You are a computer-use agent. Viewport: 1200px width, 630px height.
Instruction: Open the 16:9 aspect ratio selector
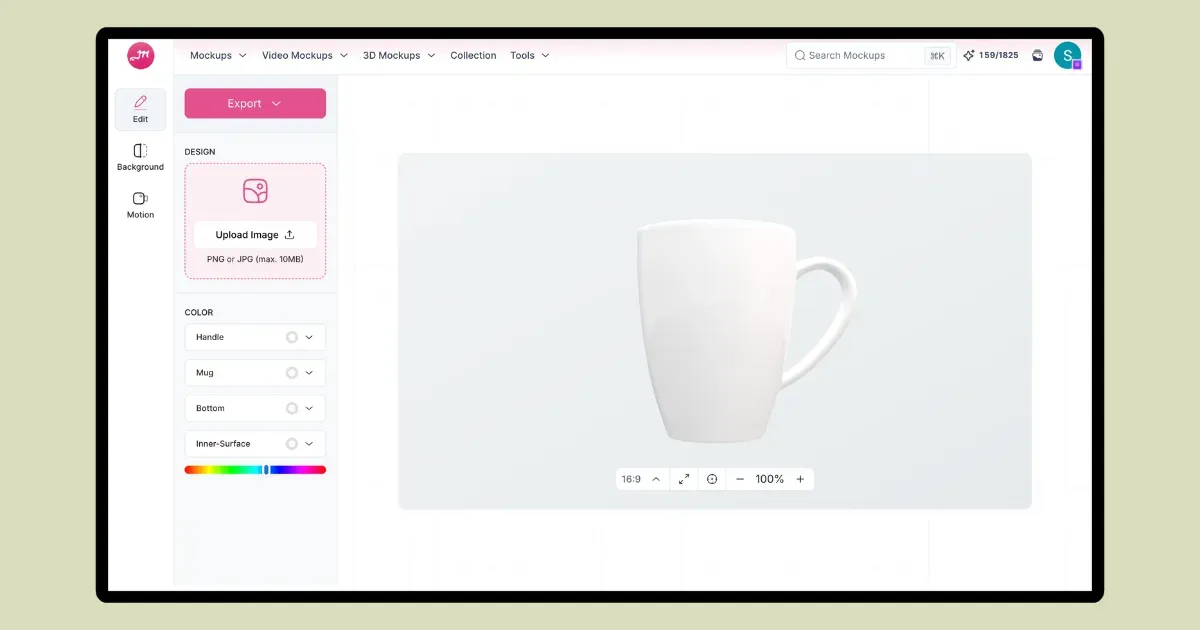click(641, 479)
